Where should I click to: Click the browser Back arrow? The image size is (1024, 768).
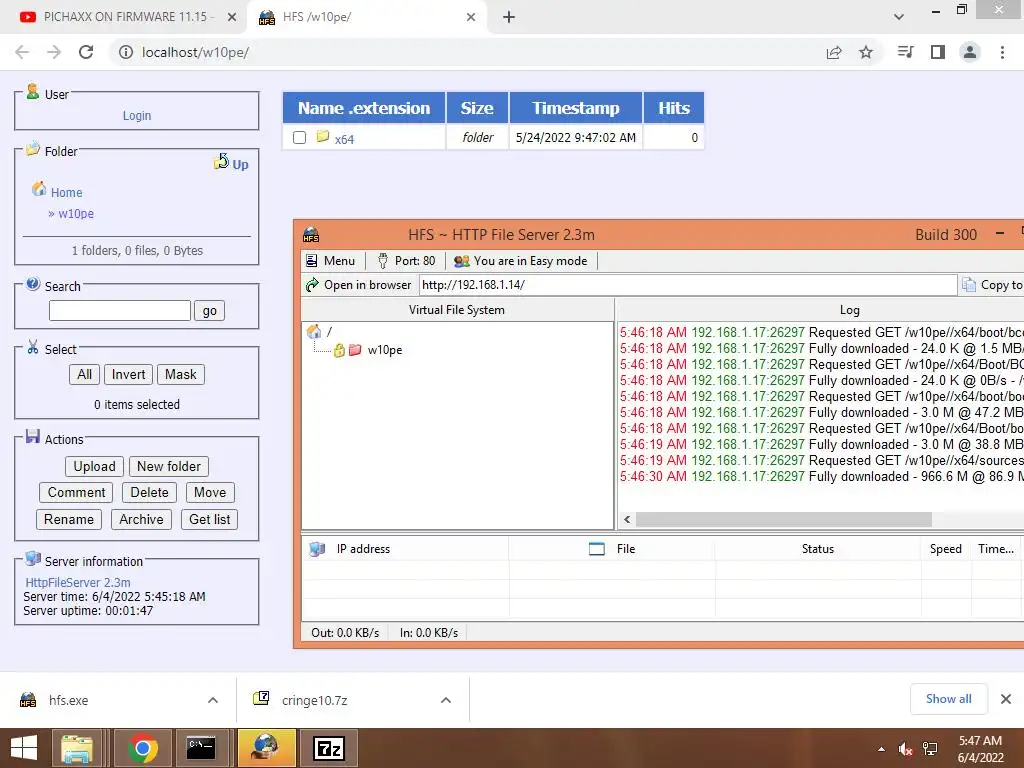click(22, 52)
